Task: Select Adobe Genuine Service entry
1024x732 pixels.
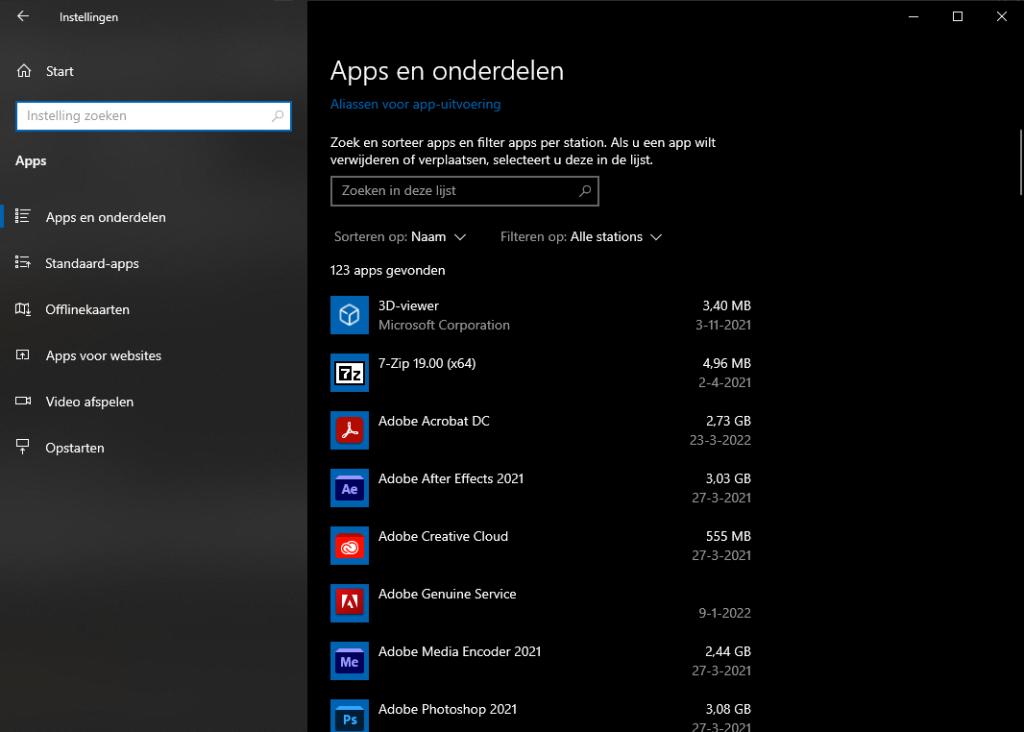Action: point(447,594)
